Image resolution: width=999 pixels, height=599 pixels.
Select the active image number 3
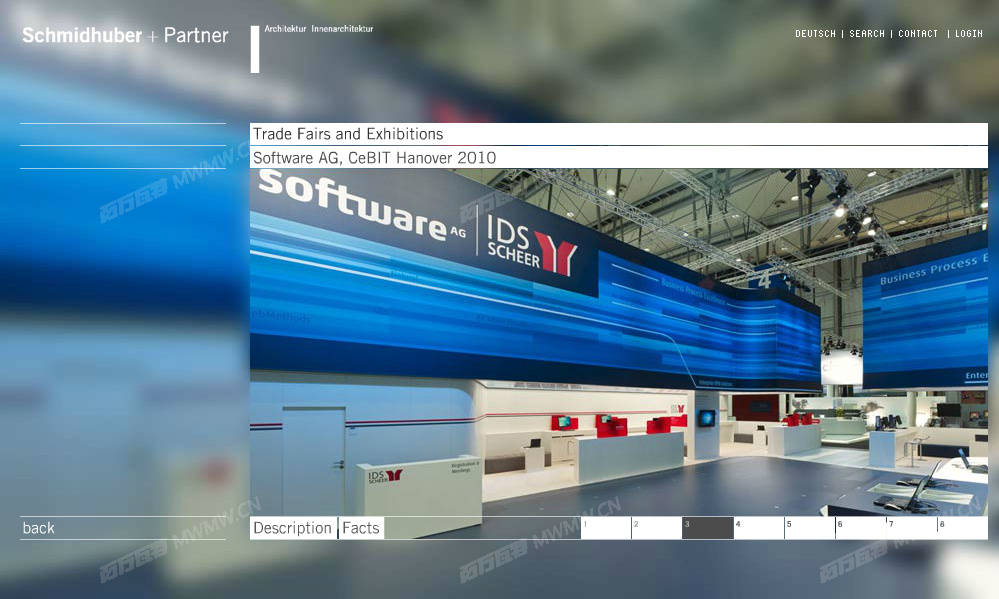click(708, 528)
